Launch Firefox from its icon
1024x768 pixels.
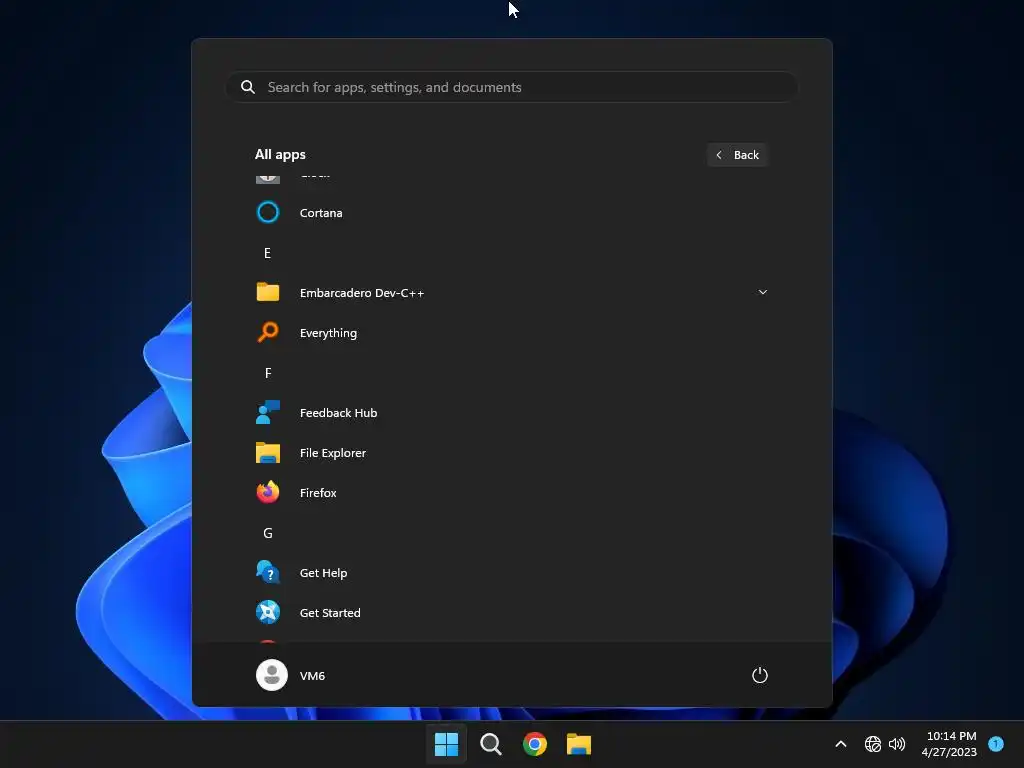point(268,492)
